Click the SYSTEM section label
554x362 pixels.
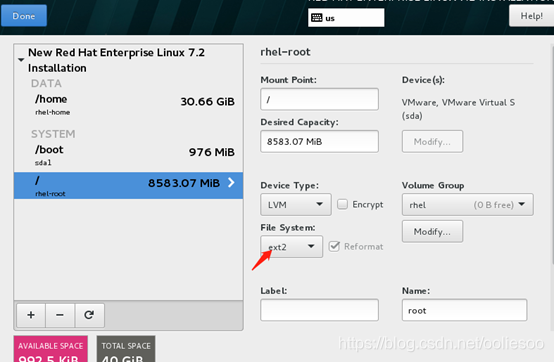click(53, 134)
